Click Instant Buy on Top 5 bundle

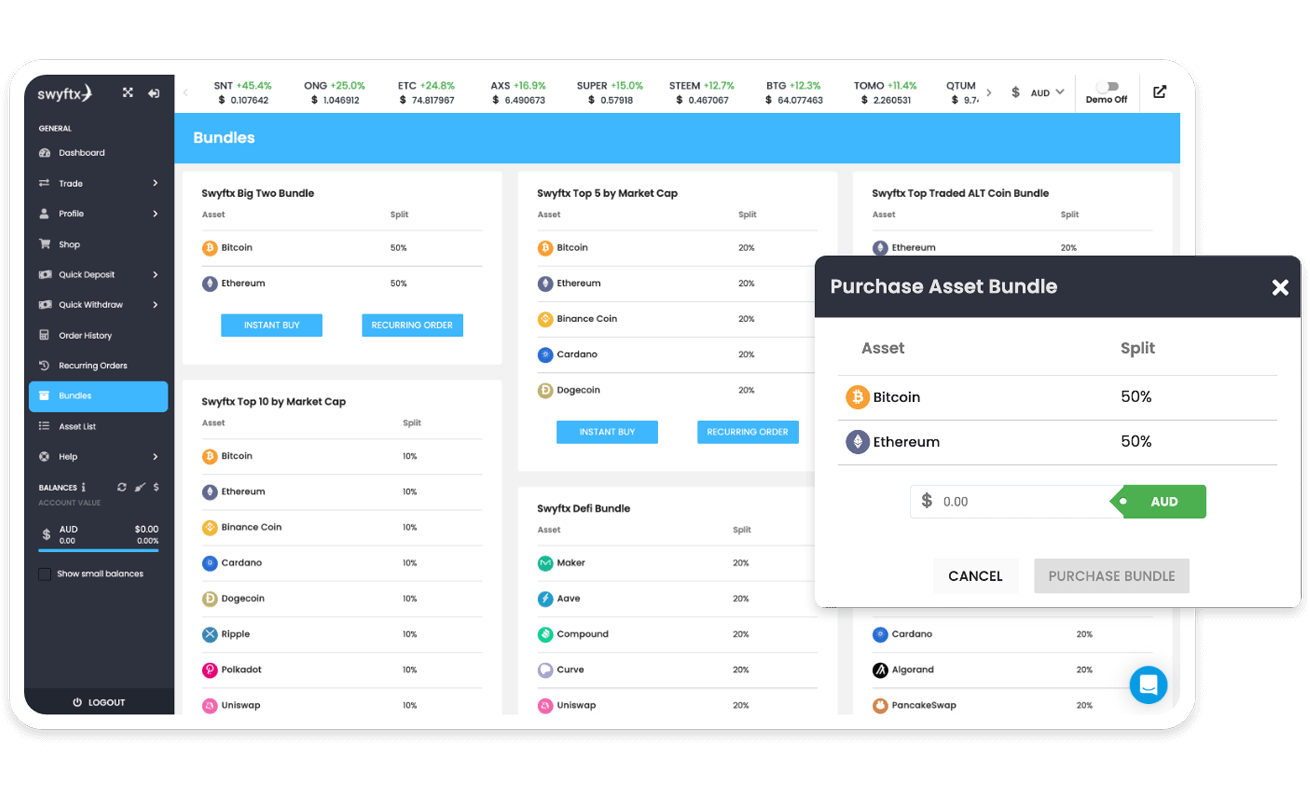coord(607,432)
